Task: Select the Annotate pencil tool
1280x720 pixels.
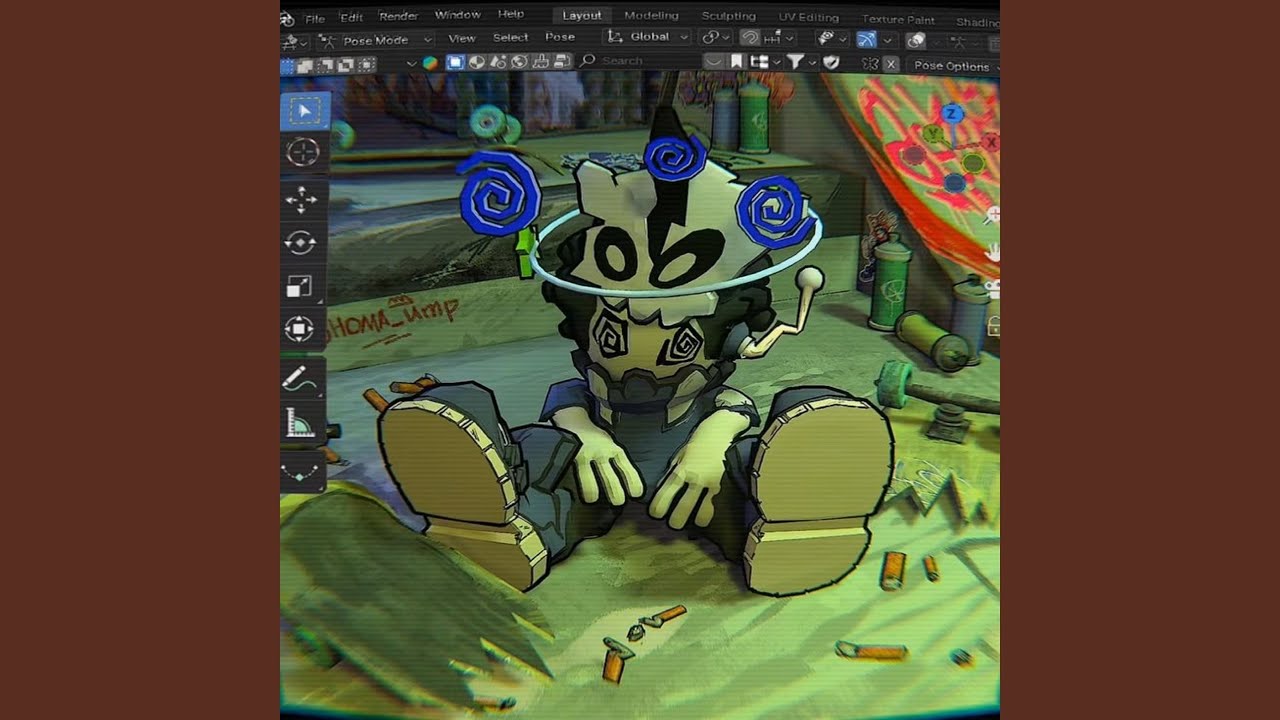Action: click(x=300, y=379)
